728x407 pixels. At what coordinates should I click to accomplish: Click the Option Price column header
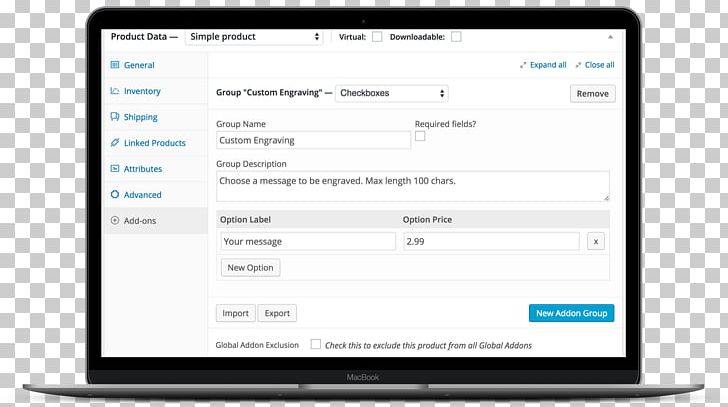pyautogui.click(x=427, y=220)
